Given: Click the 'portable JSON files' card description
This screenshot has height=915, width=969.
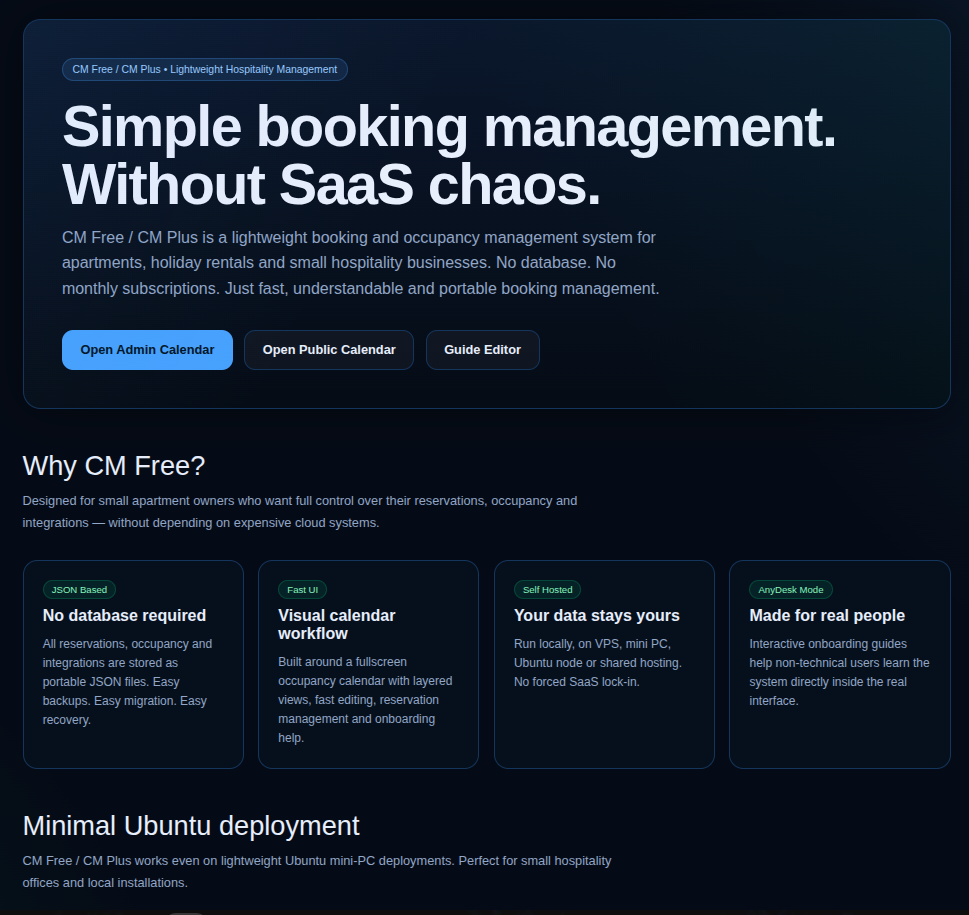Looking at the screenshot, I should point(127,681).
